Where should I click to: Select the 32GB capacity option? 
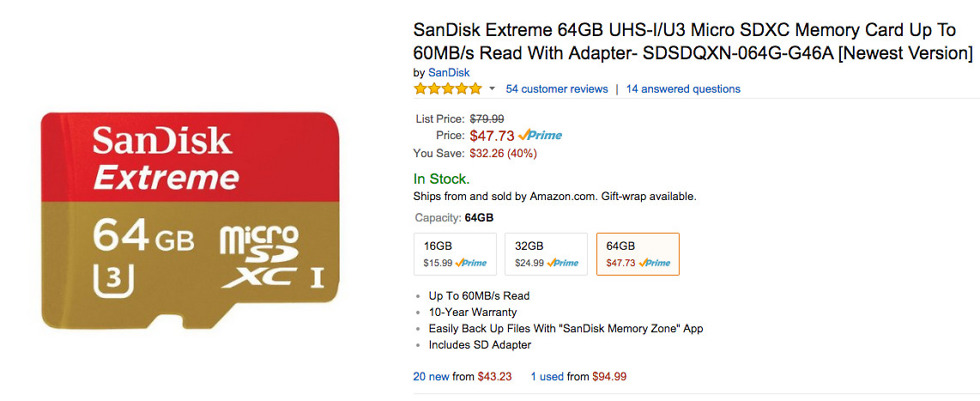tap(547, 254)
